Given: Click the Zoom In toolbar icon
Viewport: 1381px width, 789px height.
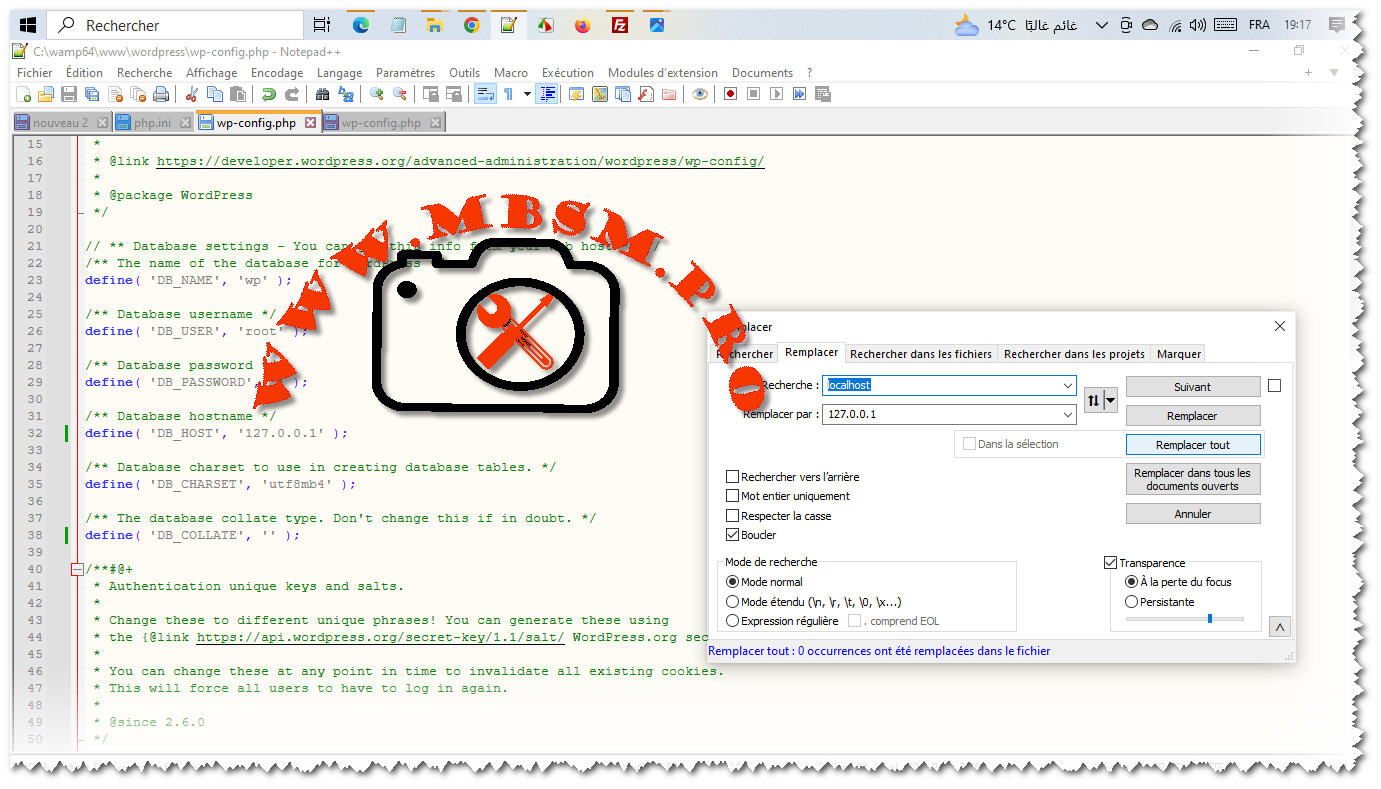Looking at the screenshot, I should point(377,94).
